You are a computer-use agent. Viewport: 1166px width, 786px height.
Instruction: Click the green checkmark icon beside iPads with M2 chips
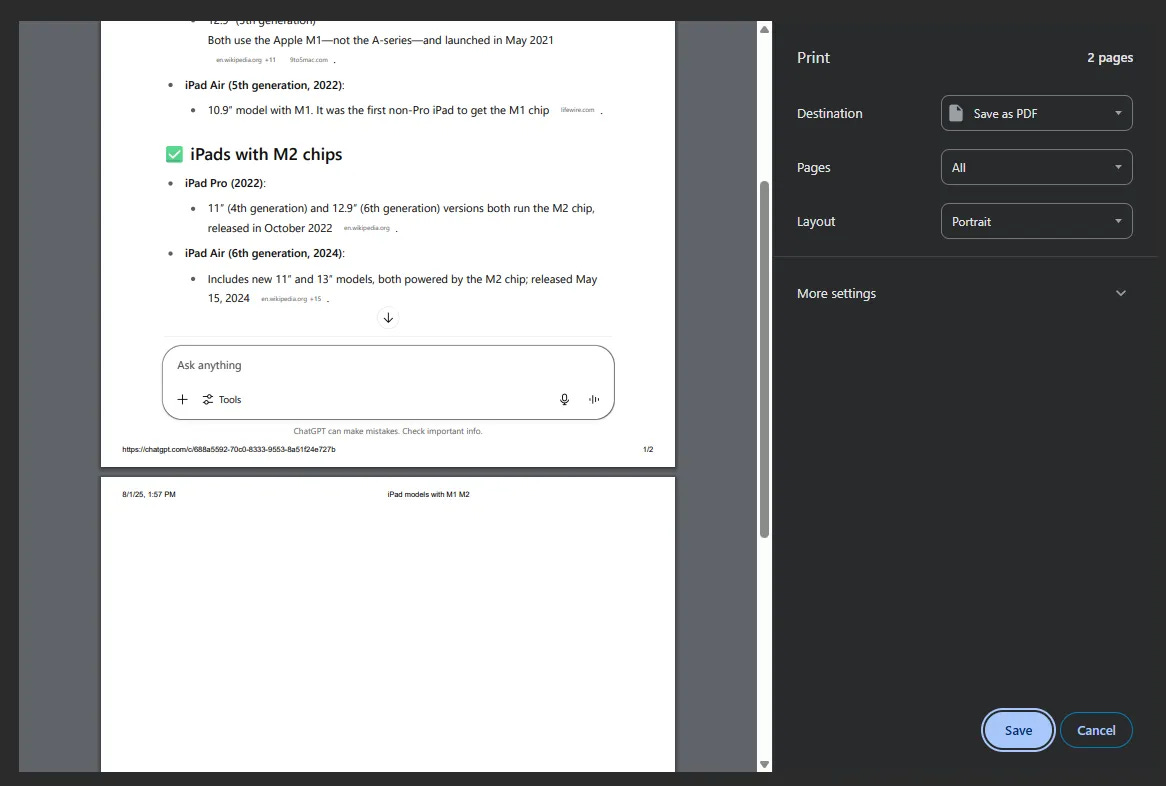click(x=174, y=155)
